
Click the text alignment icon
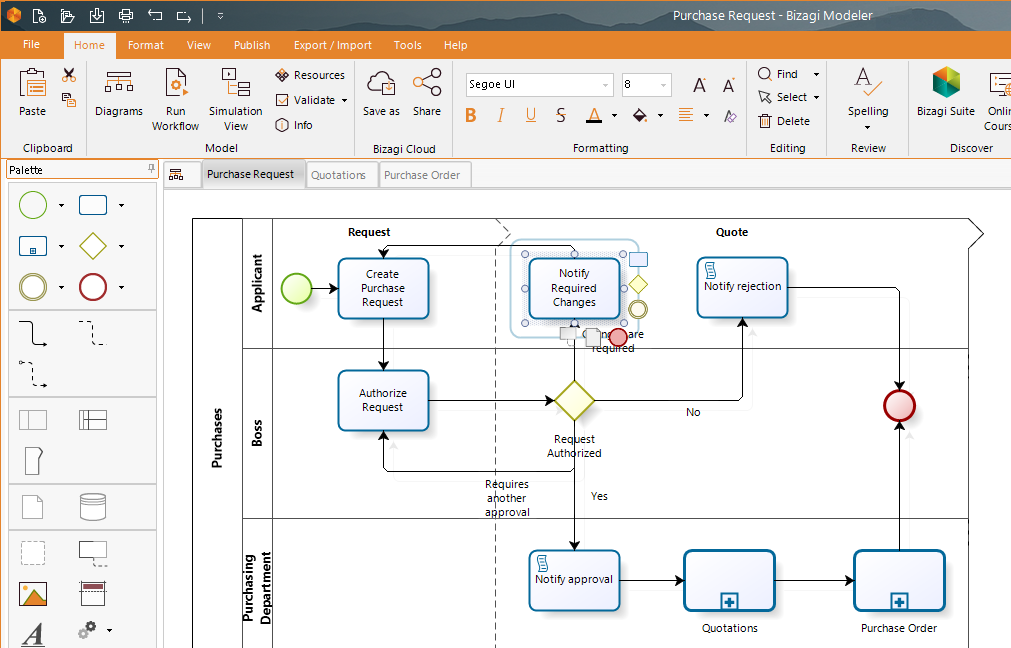(x=686, y=115)
